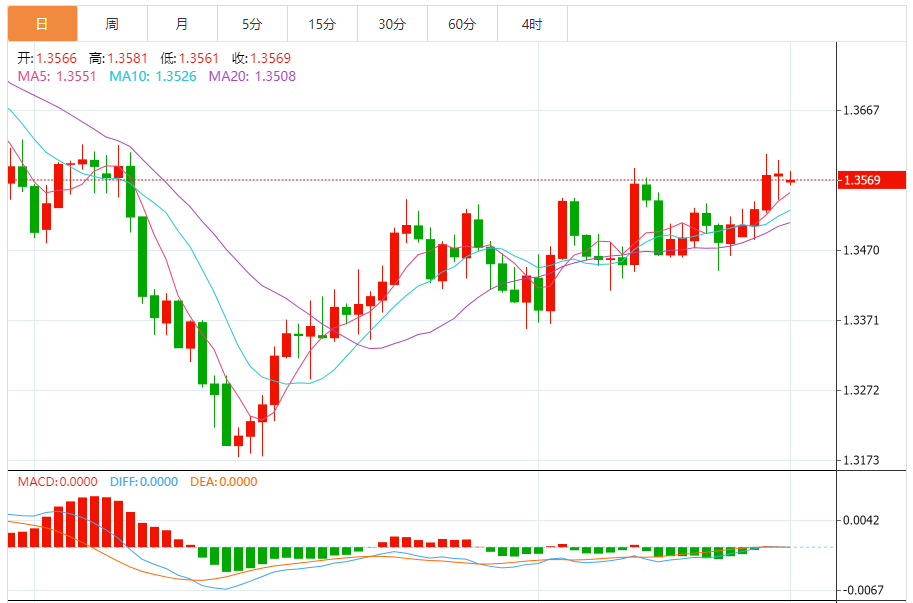Viewport: 913px width, 603px height.
Task: Open the 15分 timeframe tab
Action: point(322,24)
